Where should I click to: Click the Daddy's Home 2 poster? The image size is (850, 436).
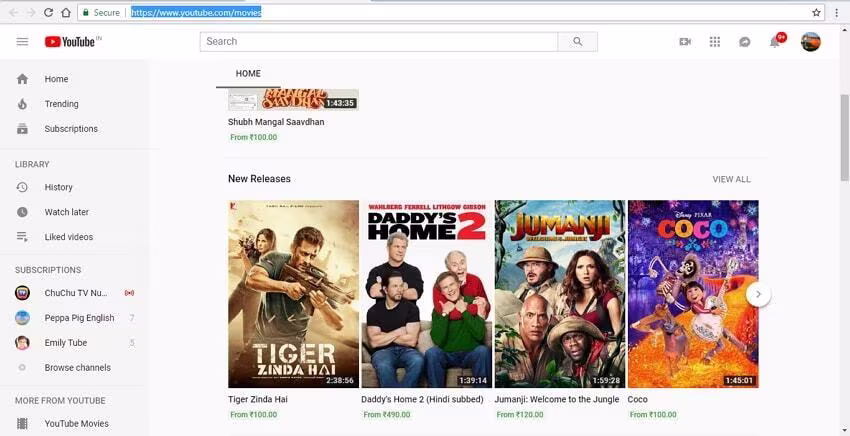click(x=427, y=294)
